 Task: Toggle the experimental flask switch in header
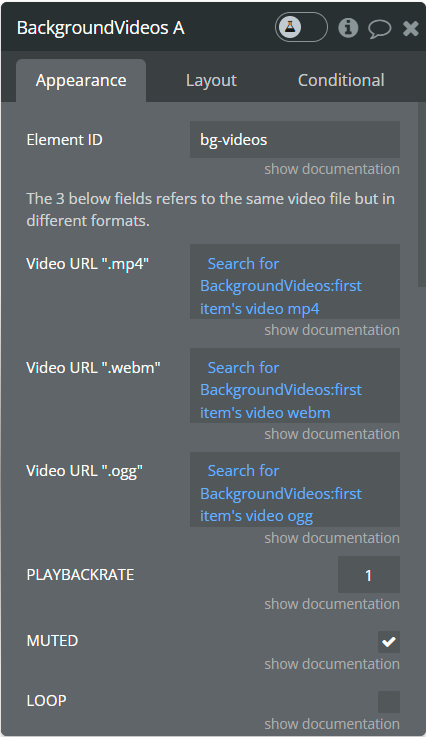pos(301,28)
